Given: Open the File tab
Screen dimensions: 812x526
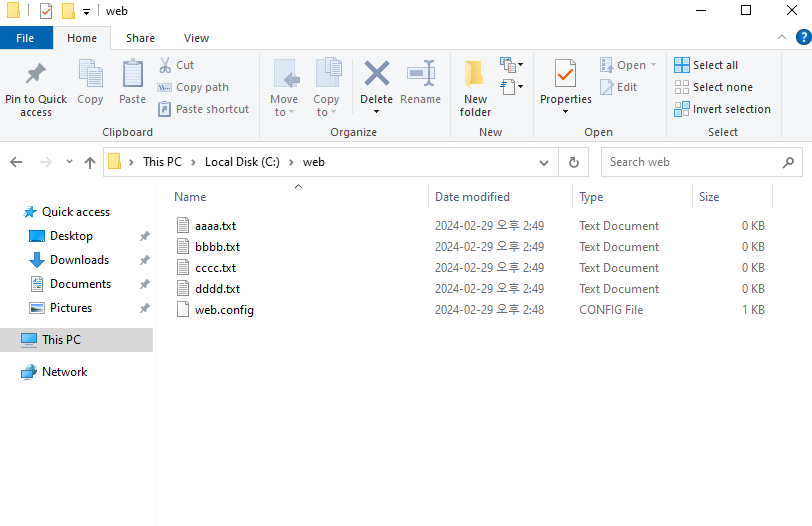Looking at the screenshot, I should 25,38.
